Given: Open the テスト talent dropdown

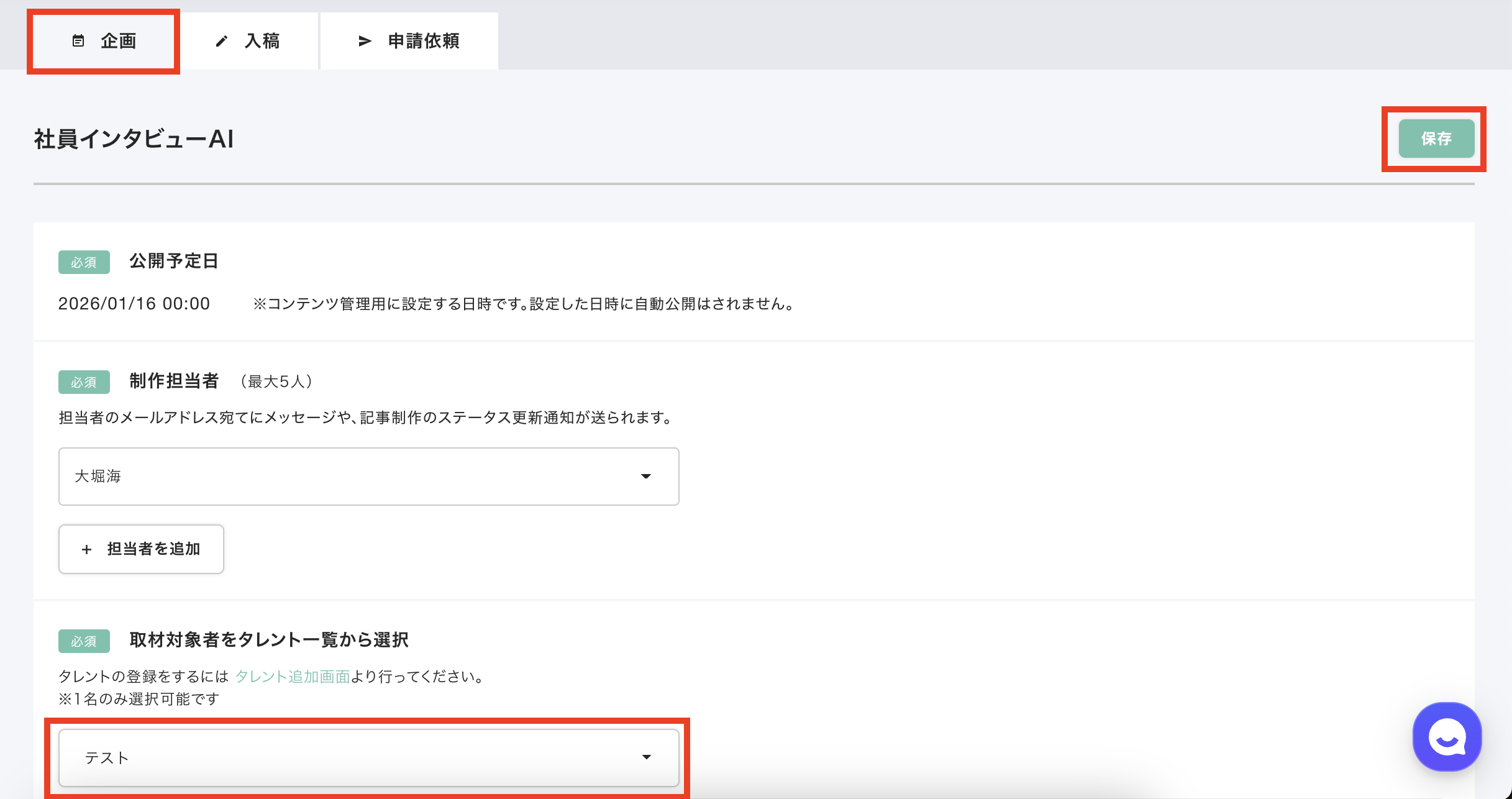Looking at the screenshot, I should click(369, 757).
